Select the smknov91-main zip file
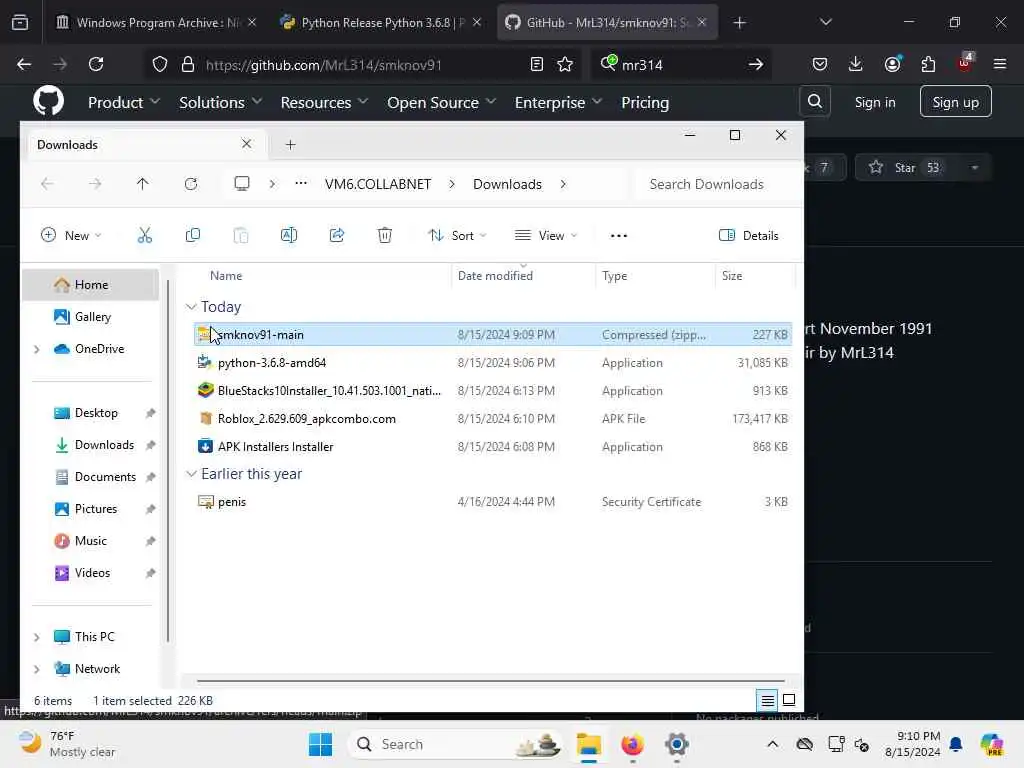The width and height of the screenshot is (1024, 768). pos(493,334)
